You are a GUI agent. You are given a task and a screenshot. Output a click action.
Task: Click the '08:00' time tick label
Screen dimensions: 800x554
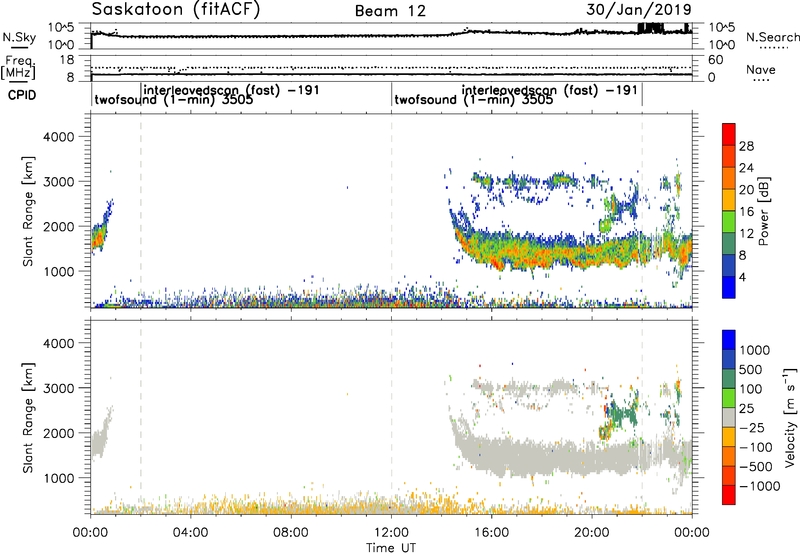click(290, 533)
